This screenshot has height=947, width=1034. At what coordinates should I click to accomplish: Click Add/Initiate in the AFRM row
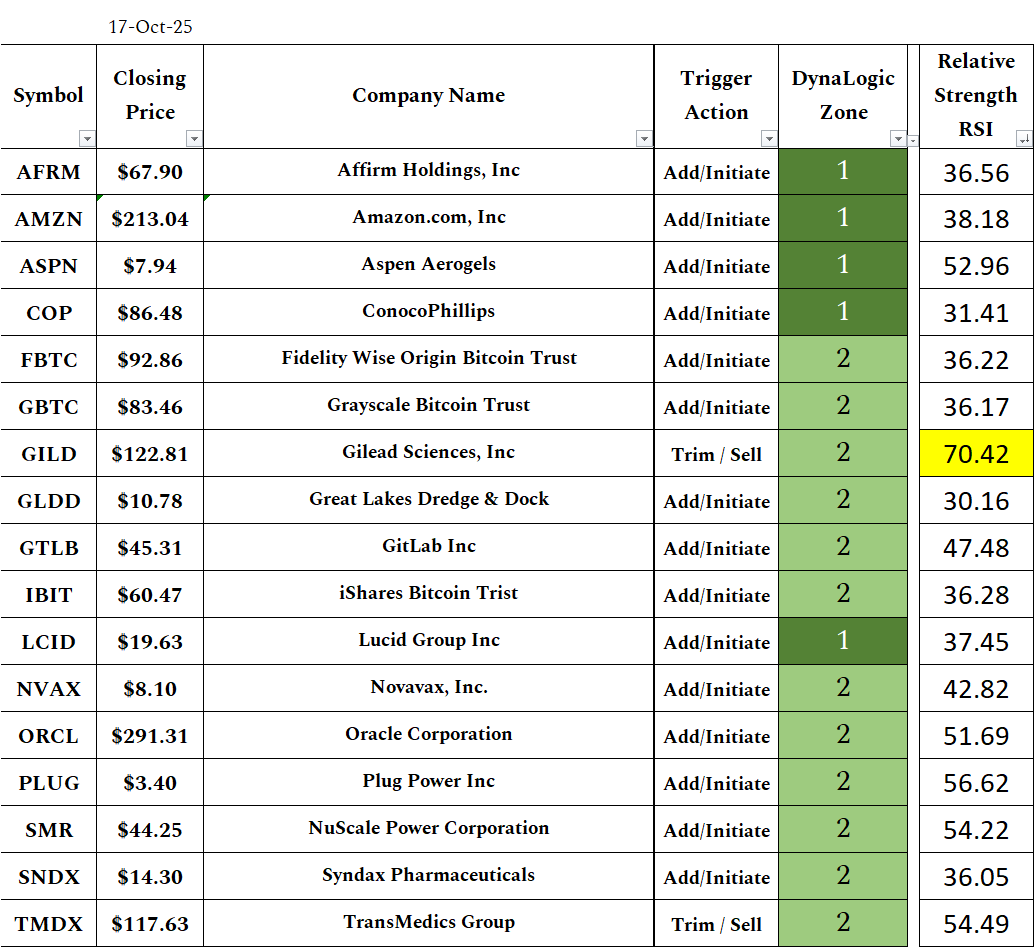coord(716,172)
